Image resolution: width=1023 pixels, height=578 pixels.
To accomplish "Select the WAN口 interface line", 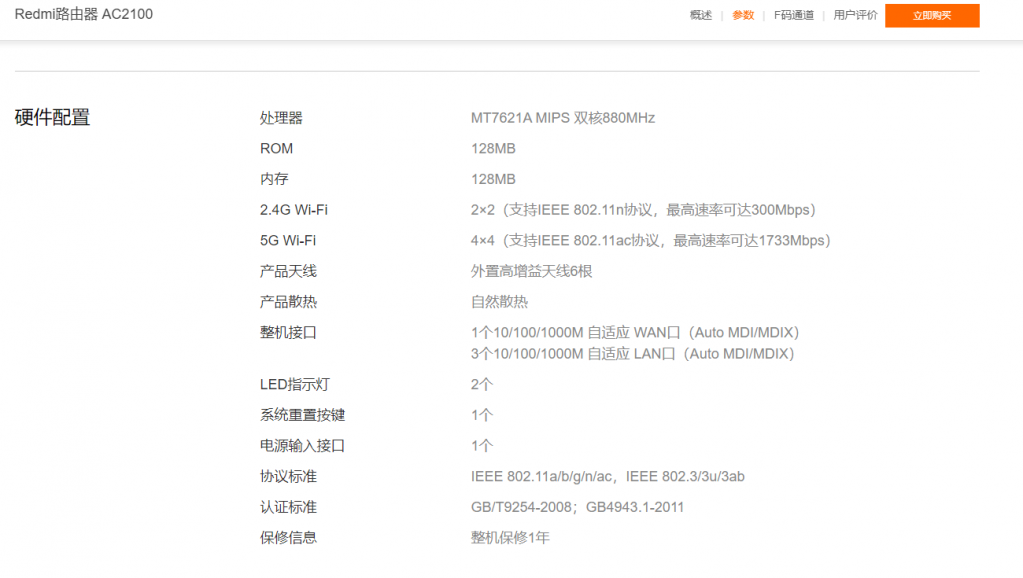I will click(635, 333).
